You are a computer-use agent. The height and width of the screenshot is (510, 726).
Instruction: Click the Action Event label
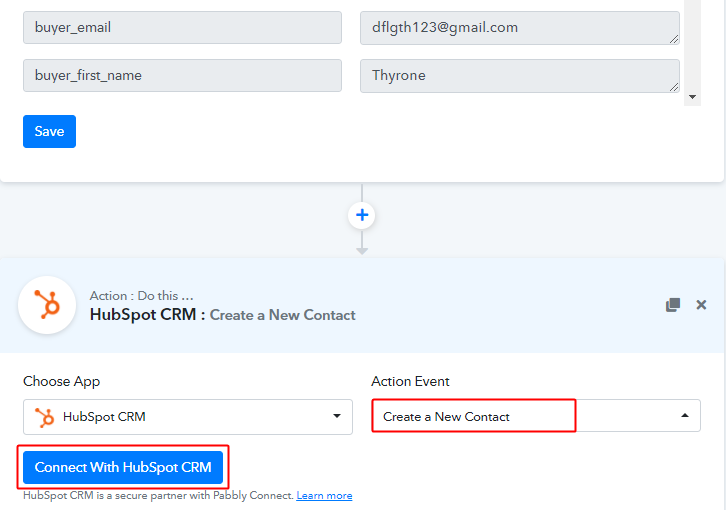tap(410, 381)
